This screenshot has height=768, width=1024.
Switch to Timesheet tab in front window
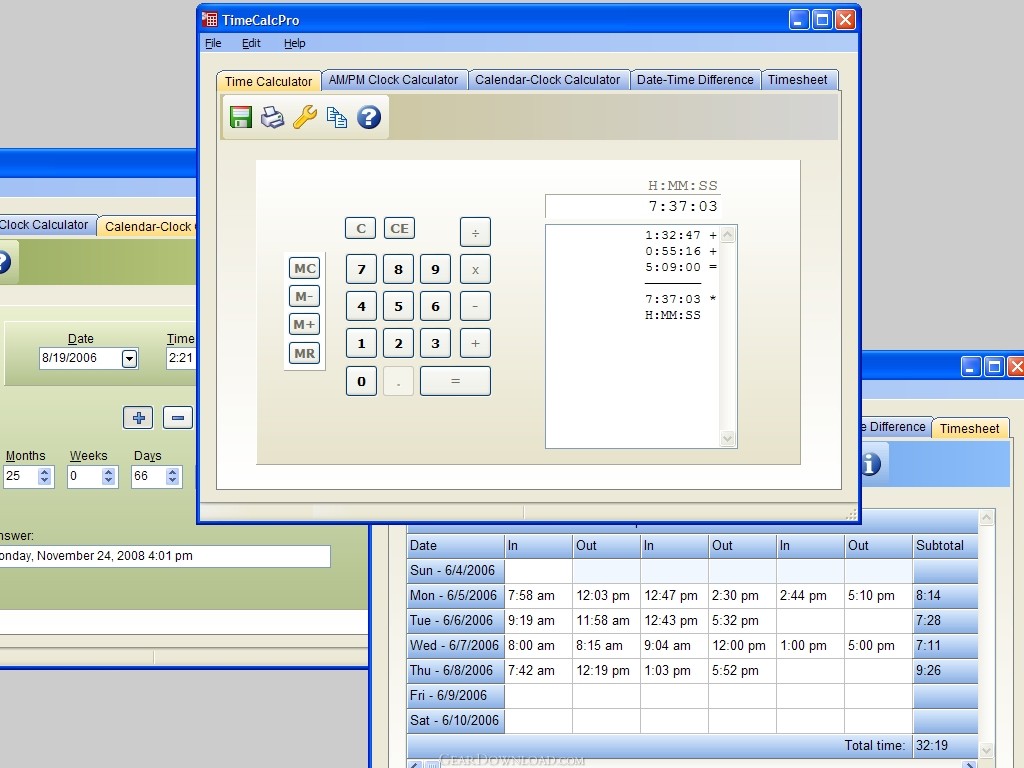pos(797,80)
